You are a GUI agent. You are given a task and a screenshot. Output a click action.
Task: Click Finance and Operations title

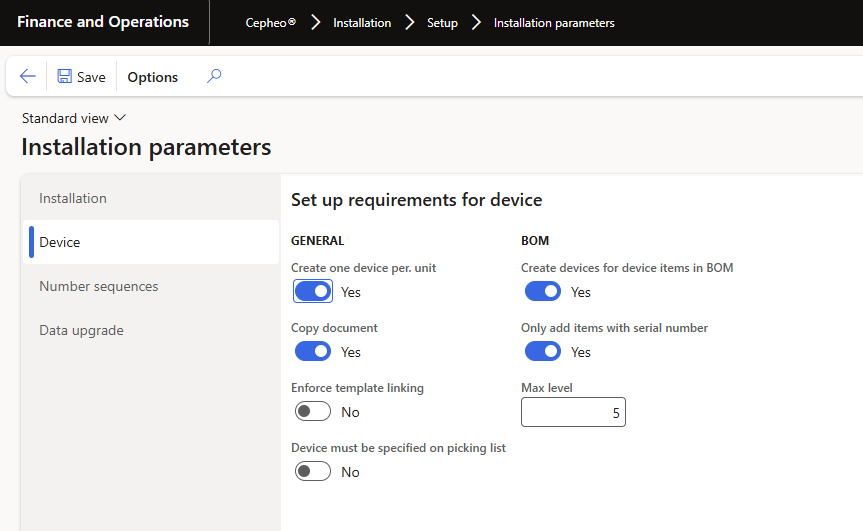[103, 22]
